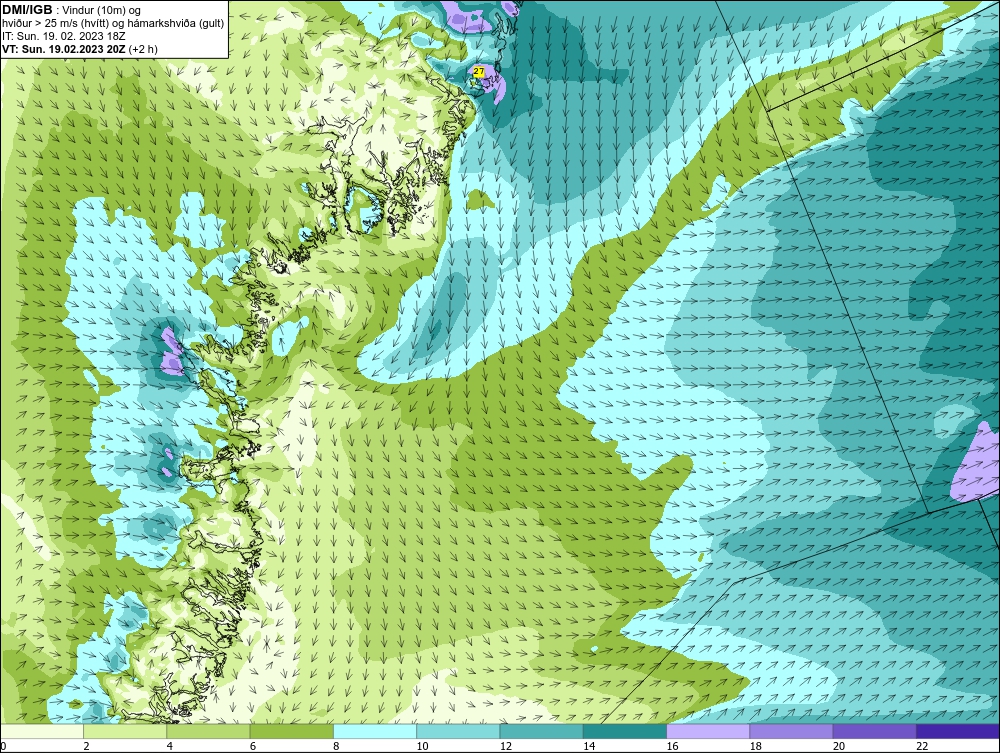This screenshot has height=753, width=1000.
Task: Click the 'IT: Sun. 19. 02. 2023 18Z' line
Action: coord(64,36)
